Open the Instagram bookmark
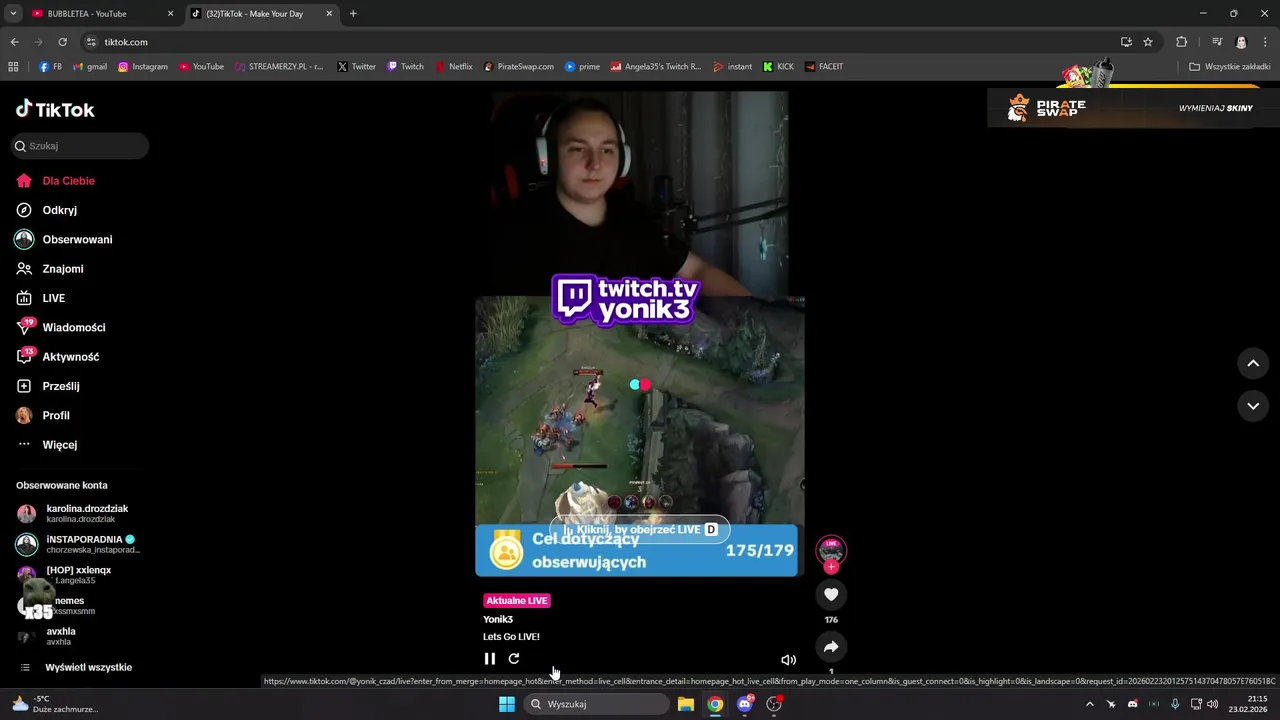The height and width of the screenshot is (720, 1280). tap(143, 67)
